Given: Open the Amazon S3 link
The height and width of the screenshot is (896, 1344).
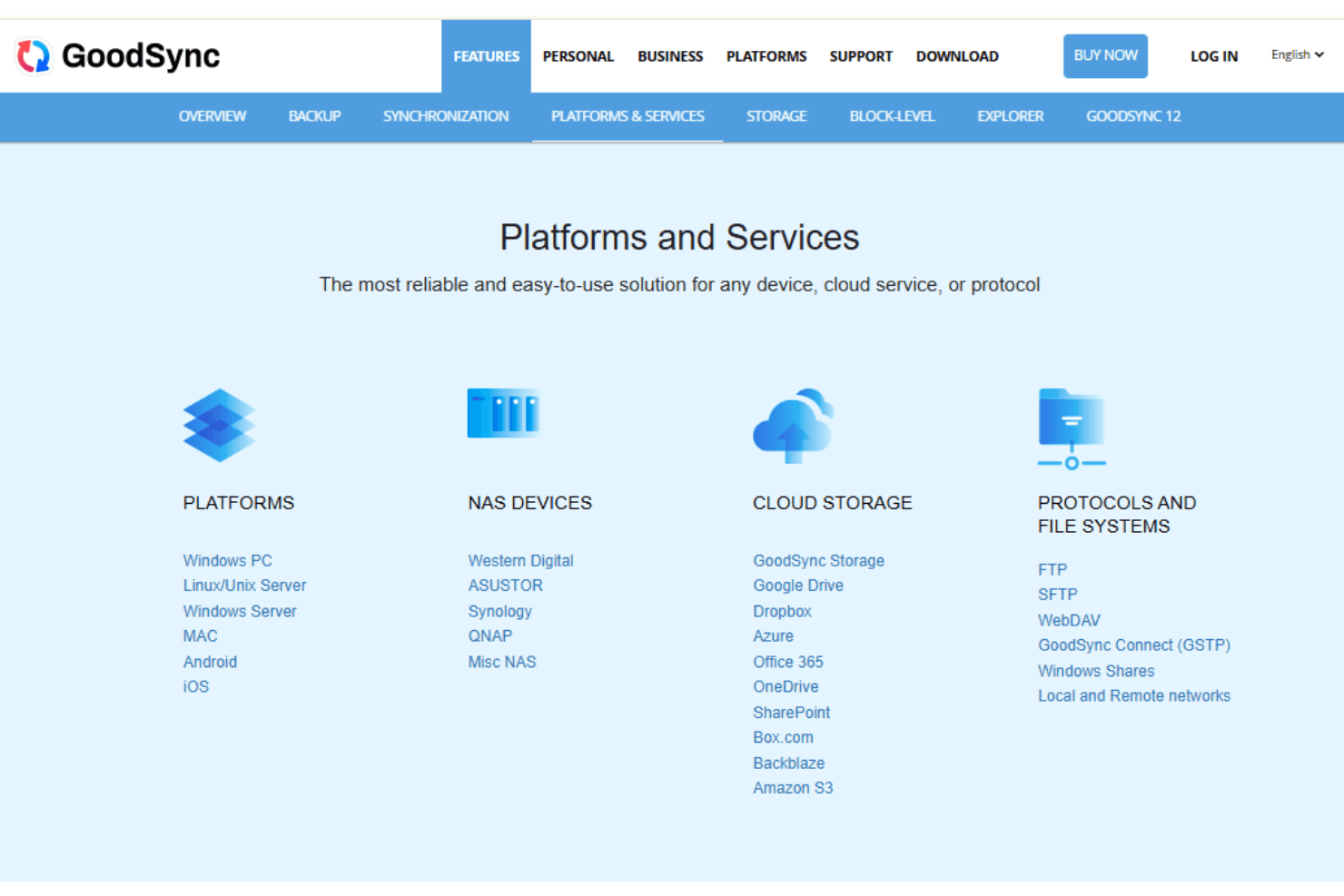Looking at the screenshot, I should (x=793, y=788).
